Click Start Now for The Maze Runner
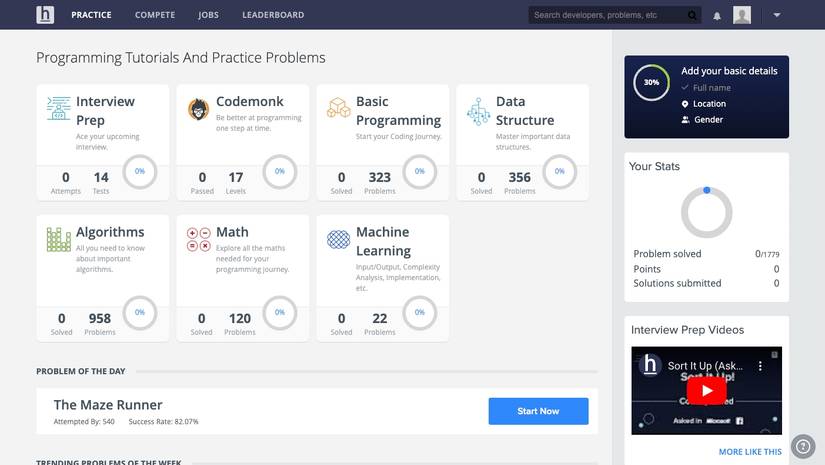Viewport: 825px width, 465px height. [538, 411]
